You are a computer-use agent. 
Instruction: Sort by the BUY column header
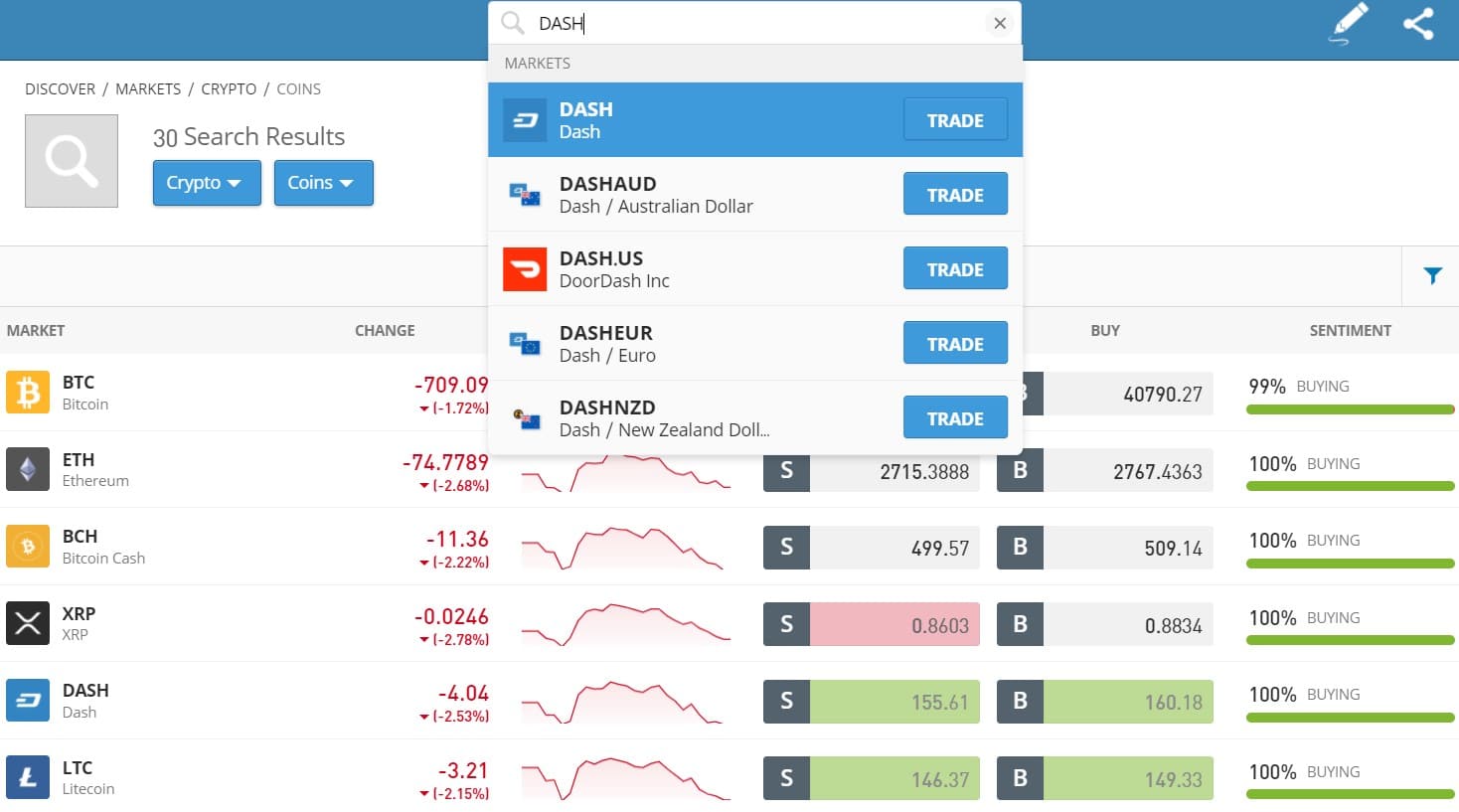tap(1105, 330)
